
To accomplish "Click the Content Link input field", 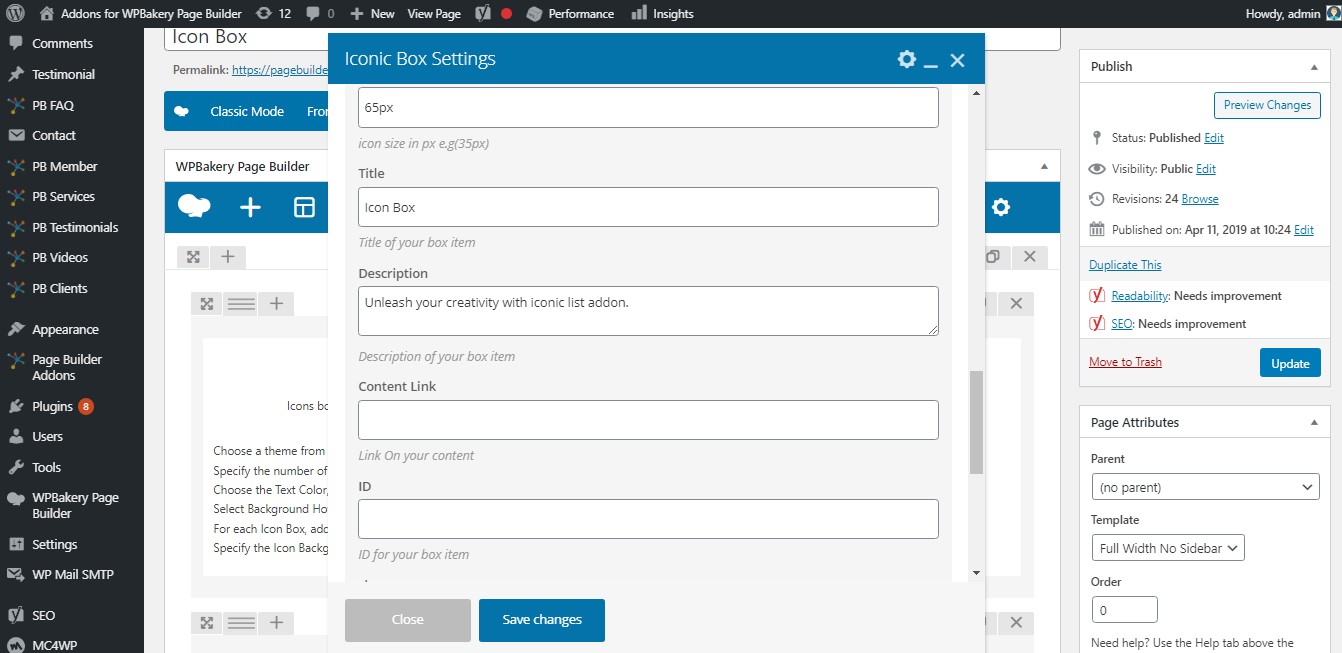I will pos(648,420).
